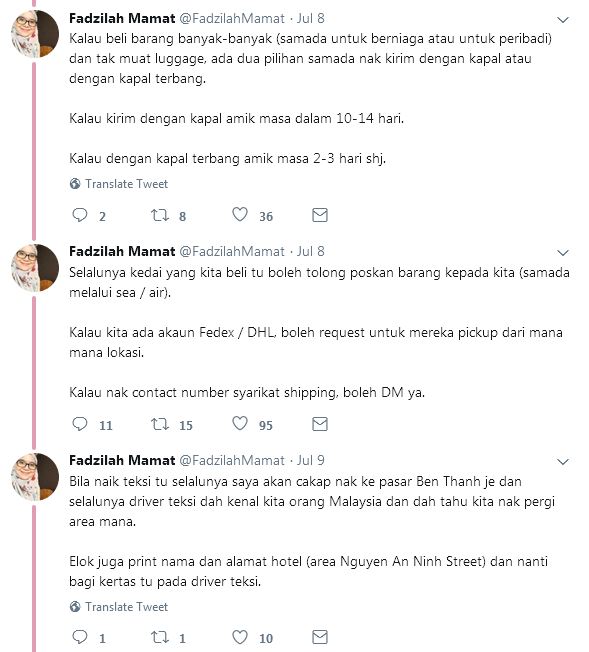
Task: Message icon on the Fedex / DHL tweet
Action: 320,424
